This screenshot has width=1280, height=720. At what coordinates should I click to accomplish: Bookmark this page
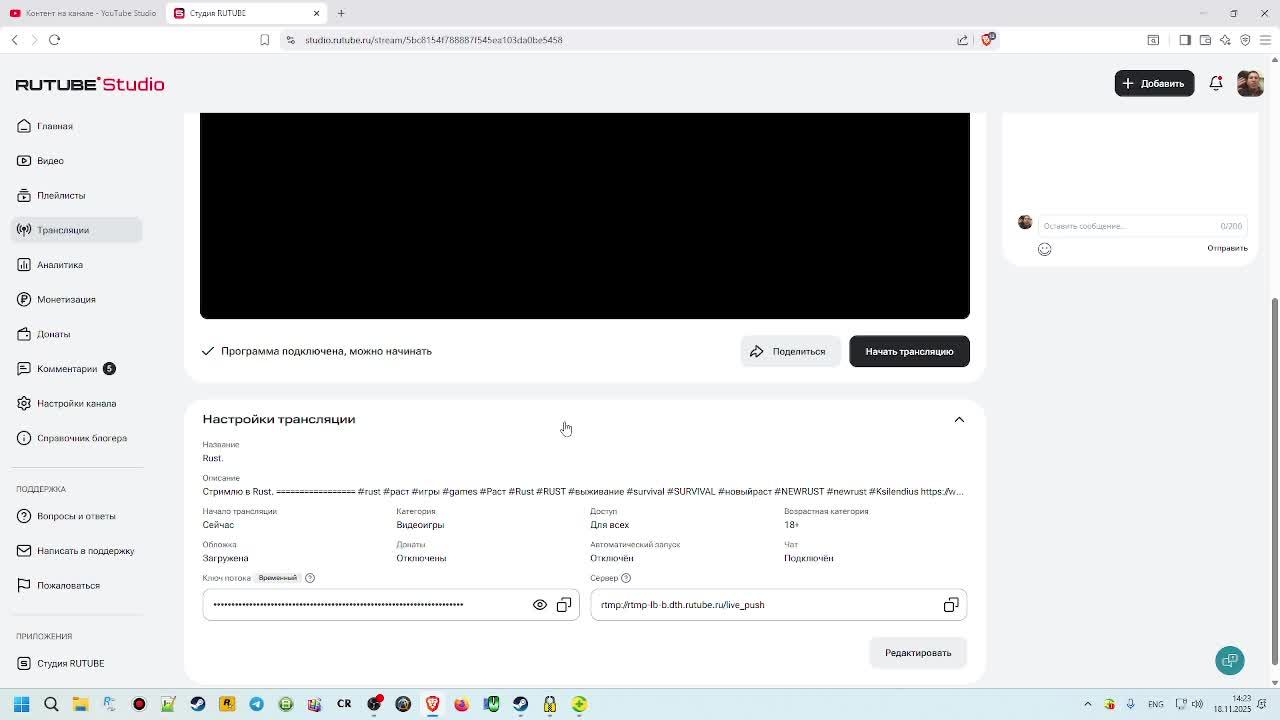tap(265, 40)
